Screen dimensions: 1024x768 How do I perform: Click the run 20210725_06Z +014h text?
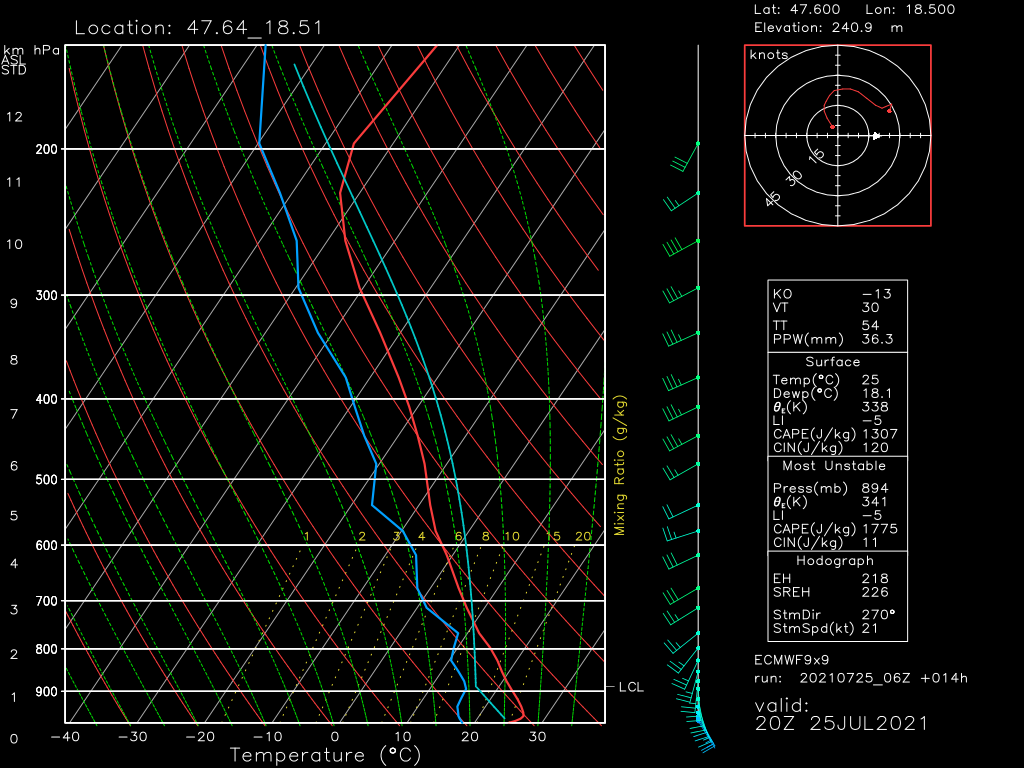point(860,678)
